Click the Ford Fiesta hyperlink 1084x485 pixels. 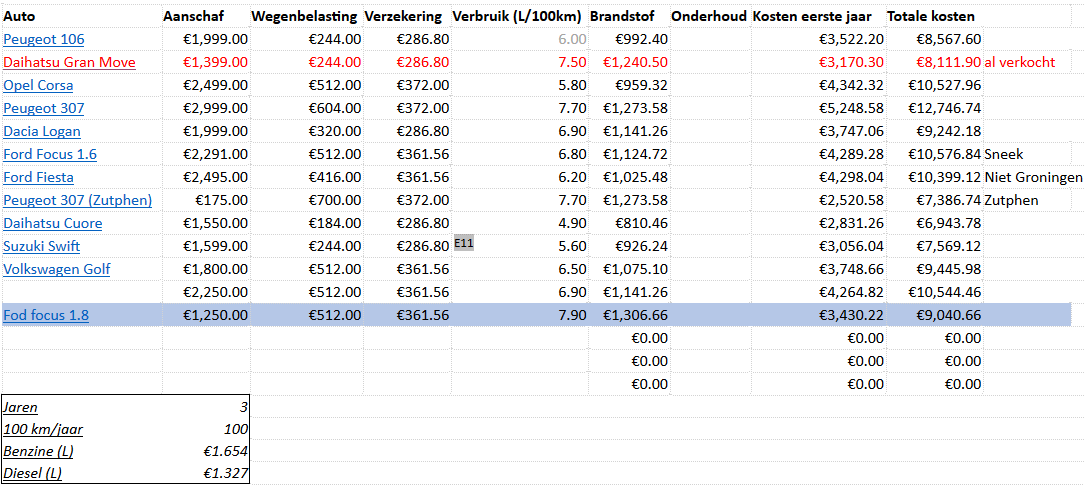coord(38,177)
